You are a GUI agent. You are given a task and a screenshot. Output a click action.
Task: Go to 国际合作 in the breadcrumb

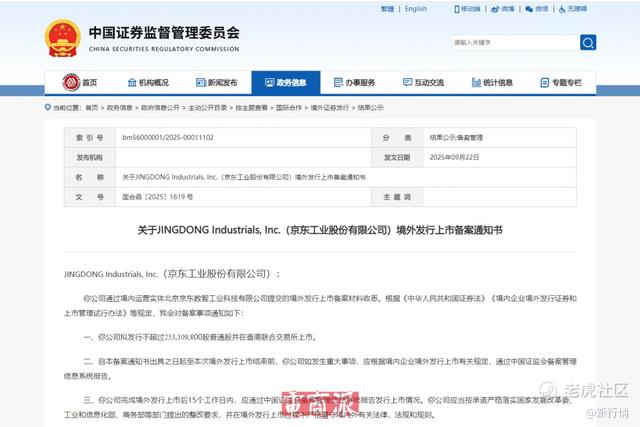click(289, 108)
